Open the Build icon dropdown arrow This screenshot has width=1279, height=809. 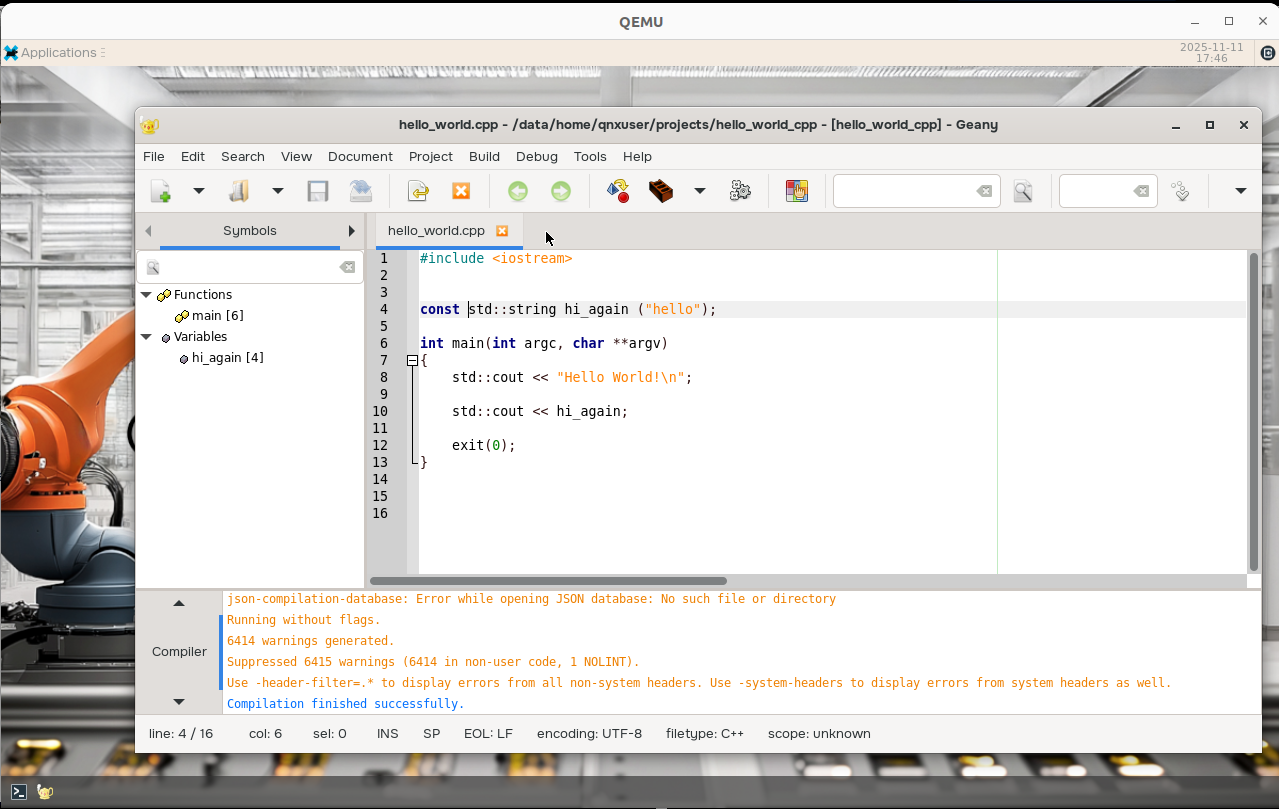click(700, 191)
